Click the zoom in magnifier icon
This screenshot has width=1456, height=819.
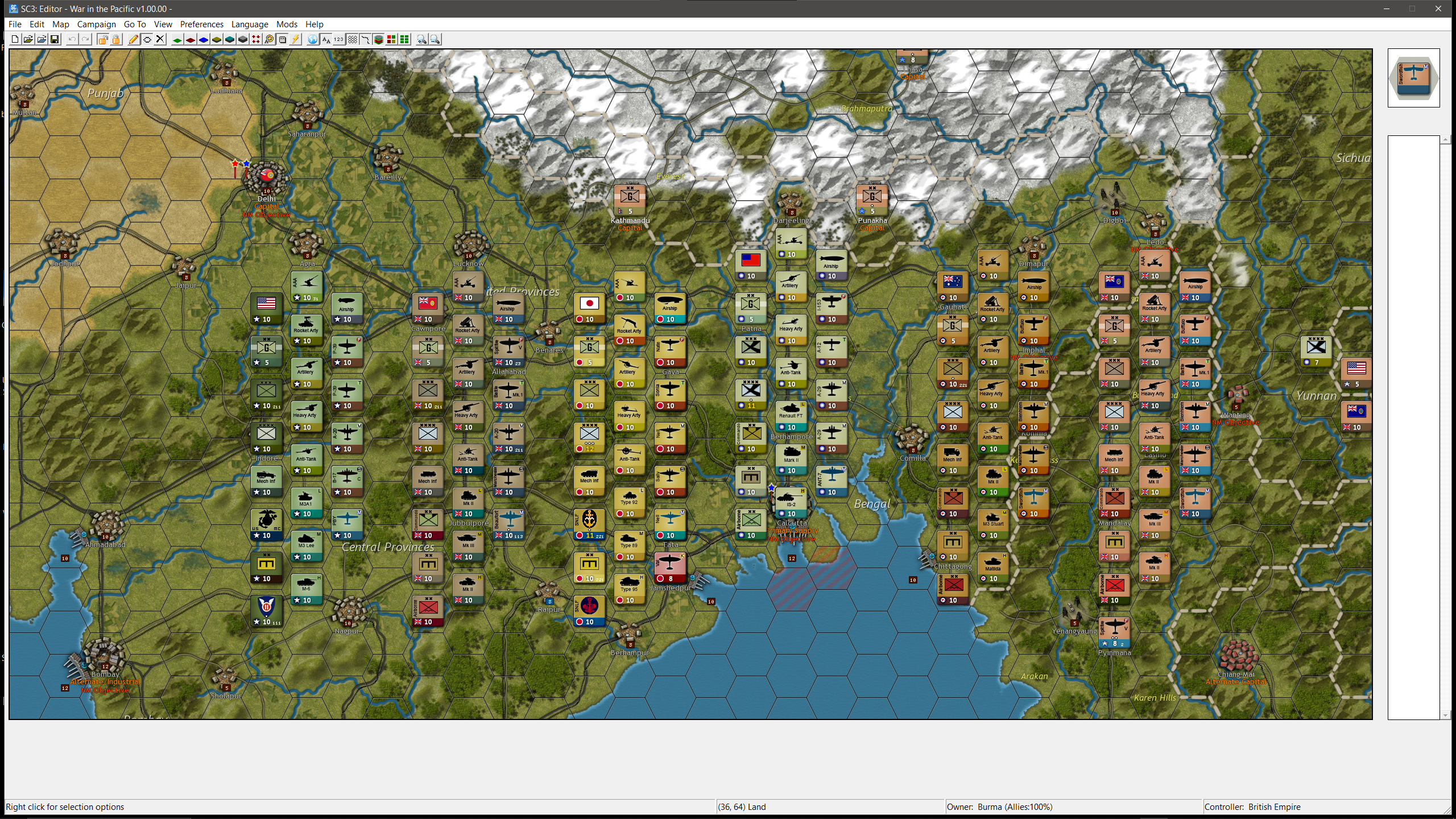pos(421,39)
